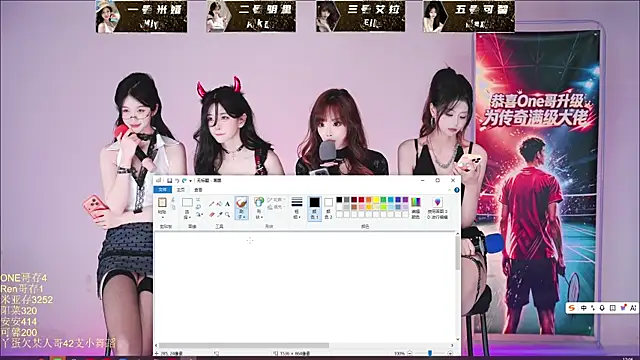Open the Shapes gallery
Image resolution: width=640 pixels, height=360 pixels.
coord(259,207)
